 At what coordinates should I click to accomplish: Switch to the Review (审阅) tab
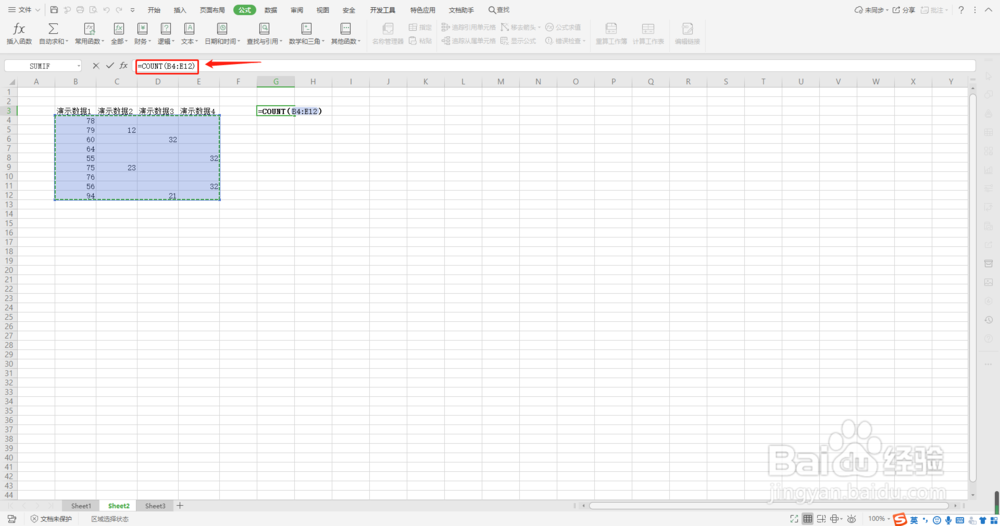click(297, 10)
